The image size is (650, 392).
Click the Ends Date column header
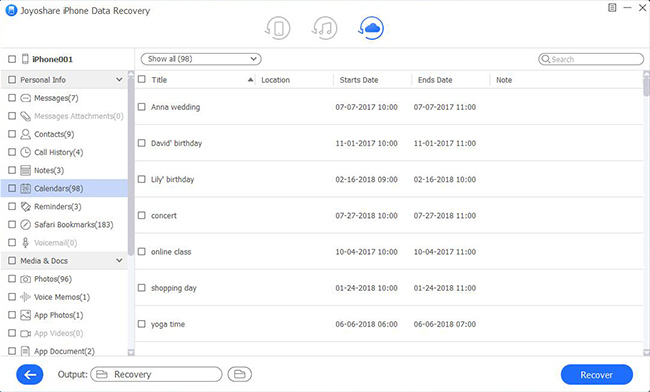point(435,80)
